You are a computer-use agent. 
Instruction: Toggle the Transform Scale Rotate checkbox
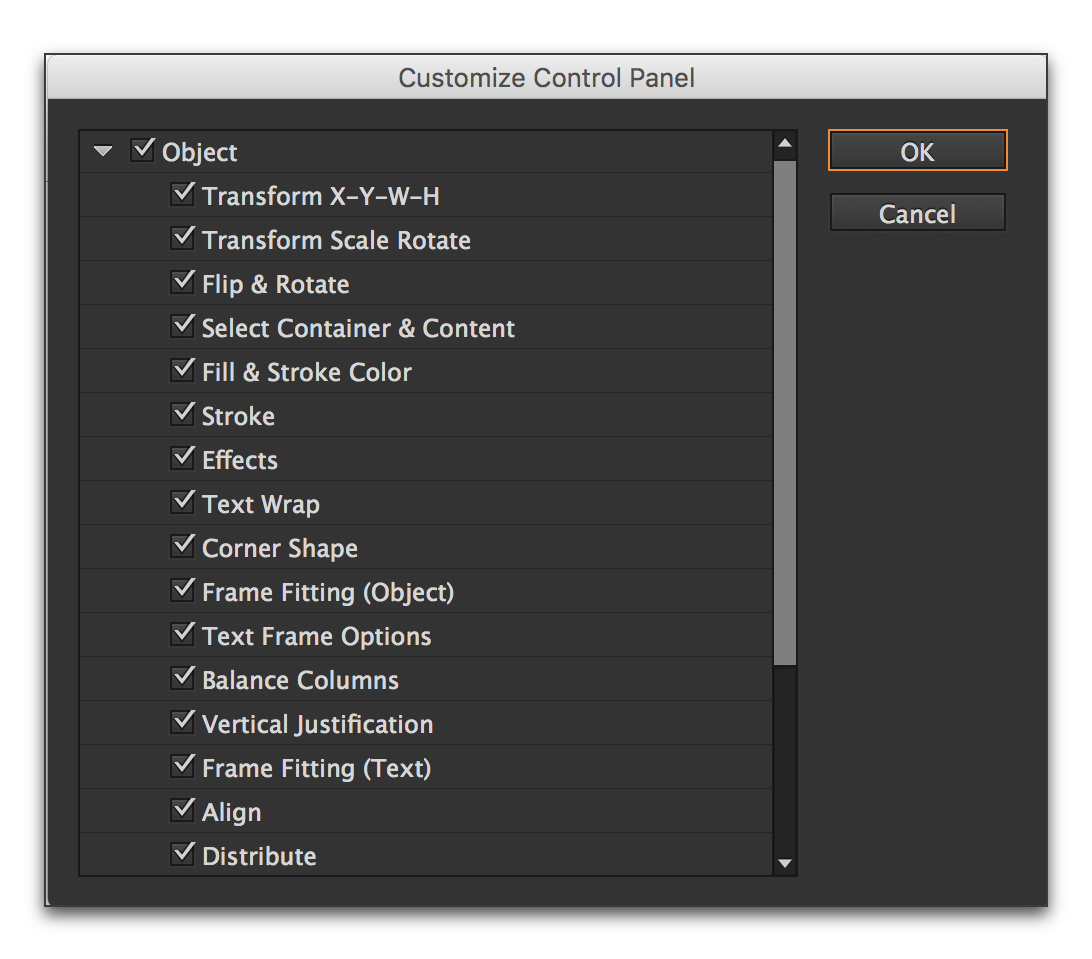(x=183, y=237)
